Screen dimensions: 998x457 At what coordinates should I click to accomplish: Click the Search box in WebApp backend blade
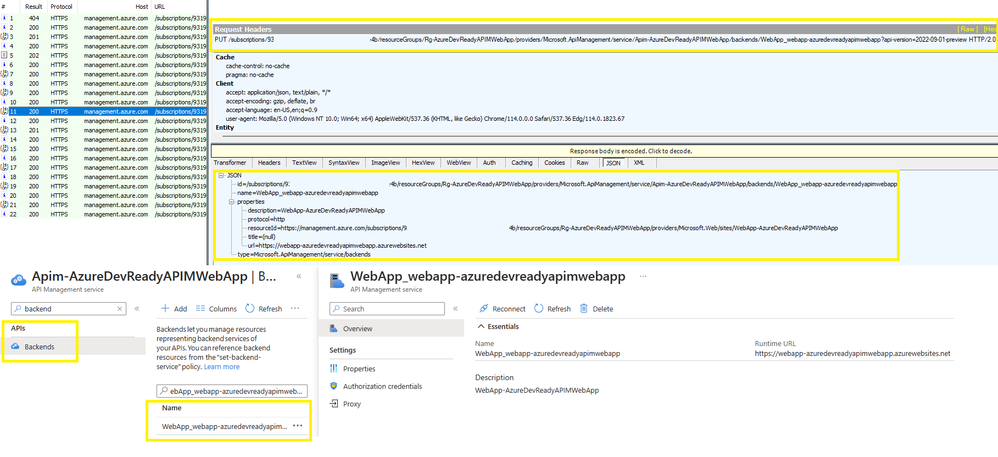(x=387, y=309)
